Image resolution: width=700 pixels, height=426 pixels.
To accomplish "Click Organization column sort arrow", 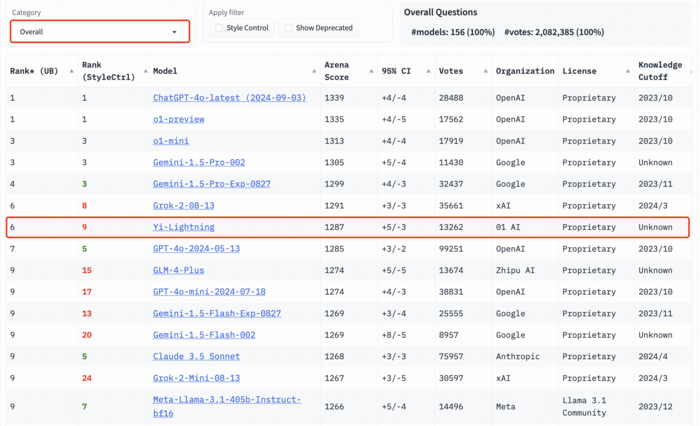I will click(554, 71).
